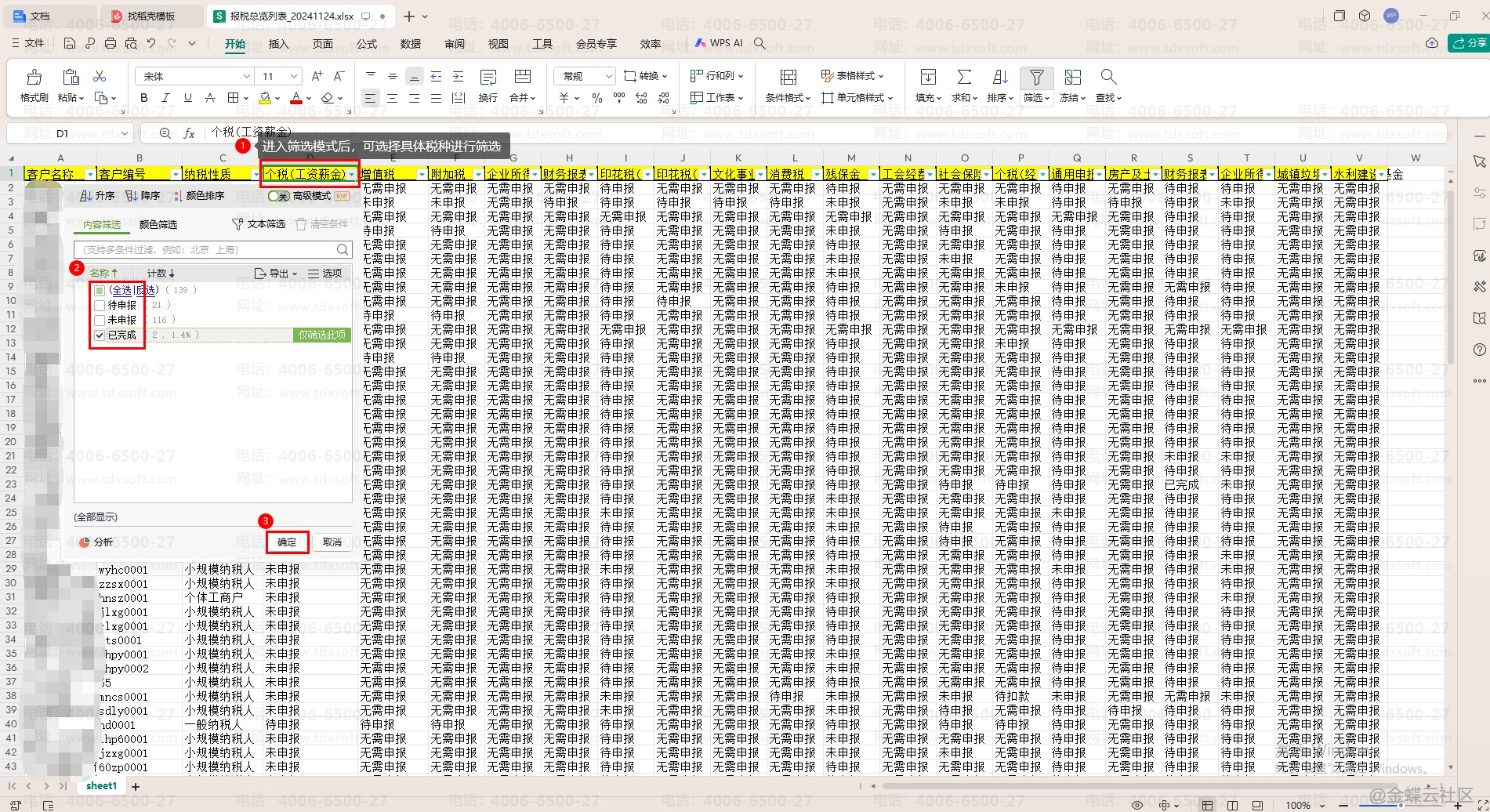Open filter dropdown for 个税(工资薪金) column
The height and width of the screenshot is (812, 1490).
click(352, 174)
